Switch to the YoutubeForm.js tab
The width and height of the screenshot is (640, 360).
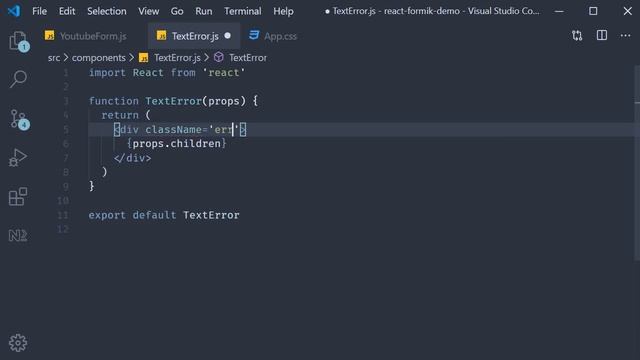point(92,36)
